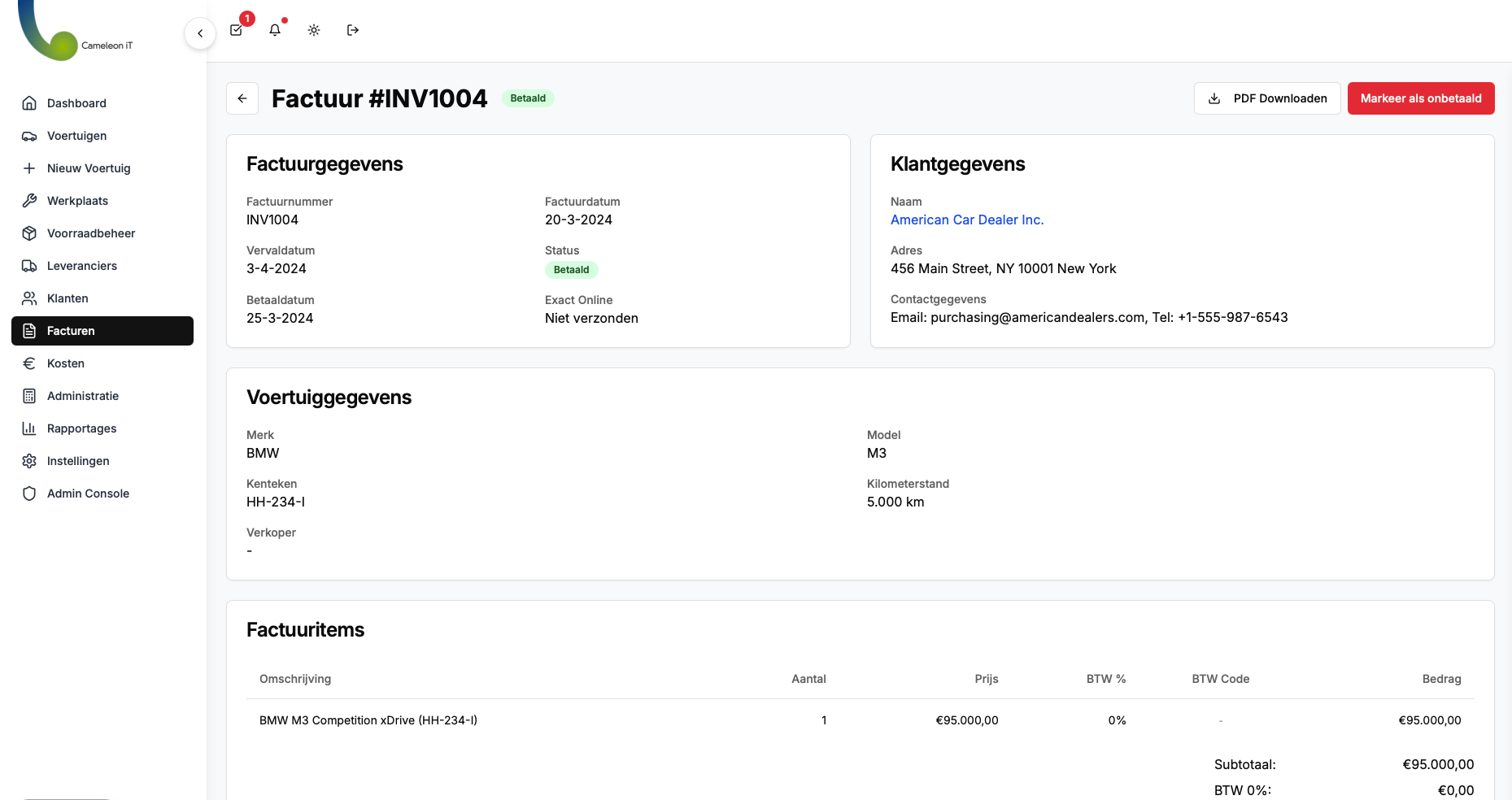This screenshot has height=800, width=1512.
Task: Click the shield icon for Admin Console
Action: click(29, 493)
